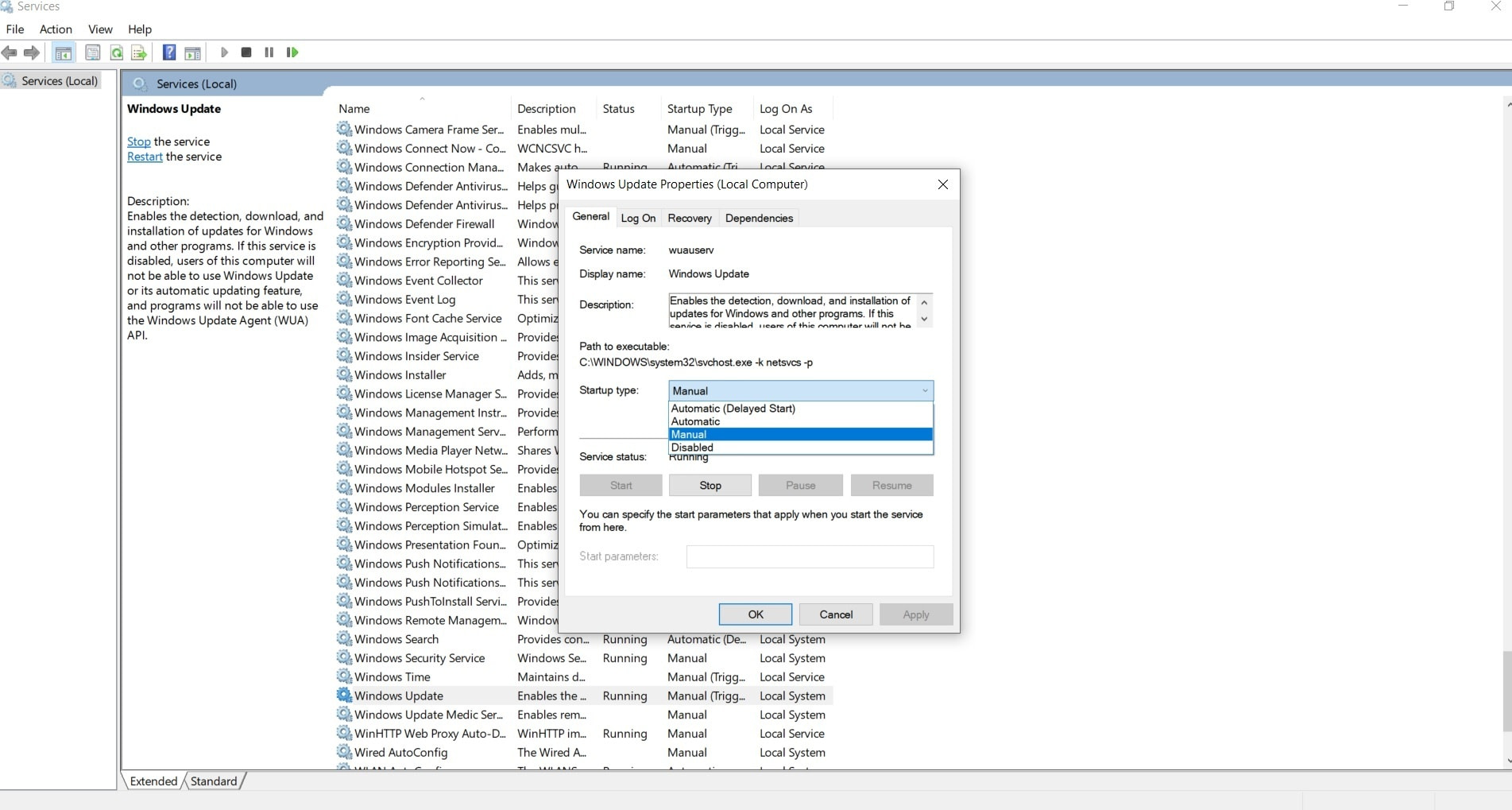Choose highlighted Manual option in list
Image resolution: width=1512 pixels, height=810 pixels.
[x=801, y=434]
